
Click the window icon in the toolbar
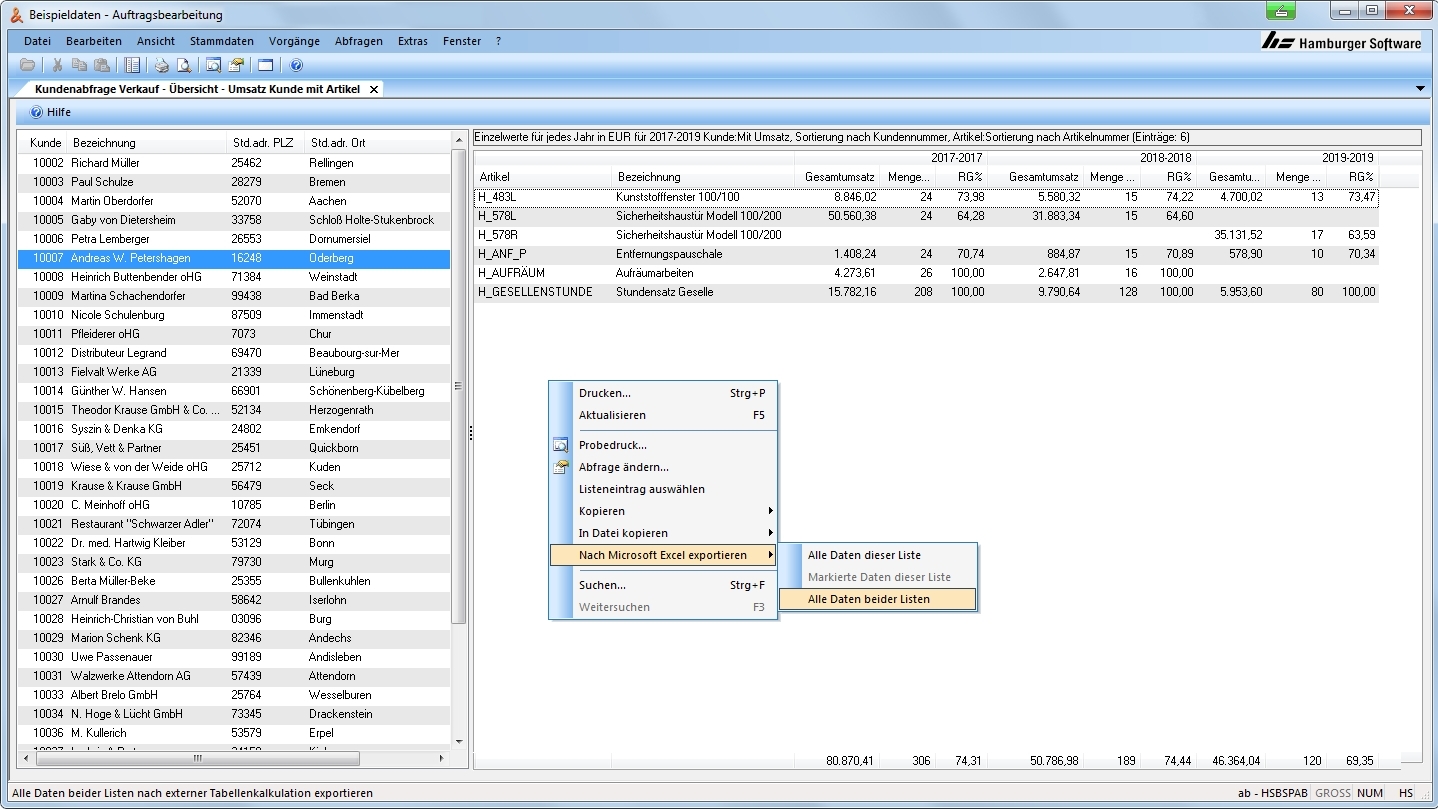[265, 65]
